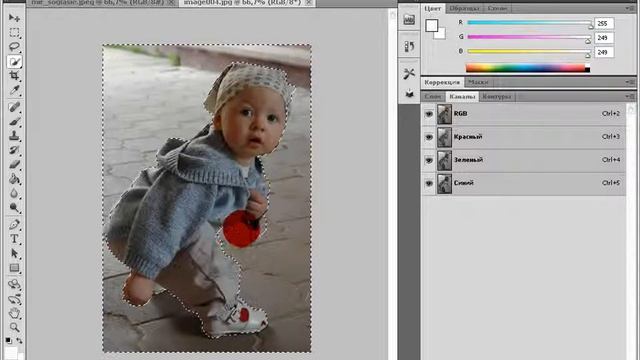Viewport: 640px width, 360px height.
Task: Switch to the Цвет tab
Action: coord(433,8)
